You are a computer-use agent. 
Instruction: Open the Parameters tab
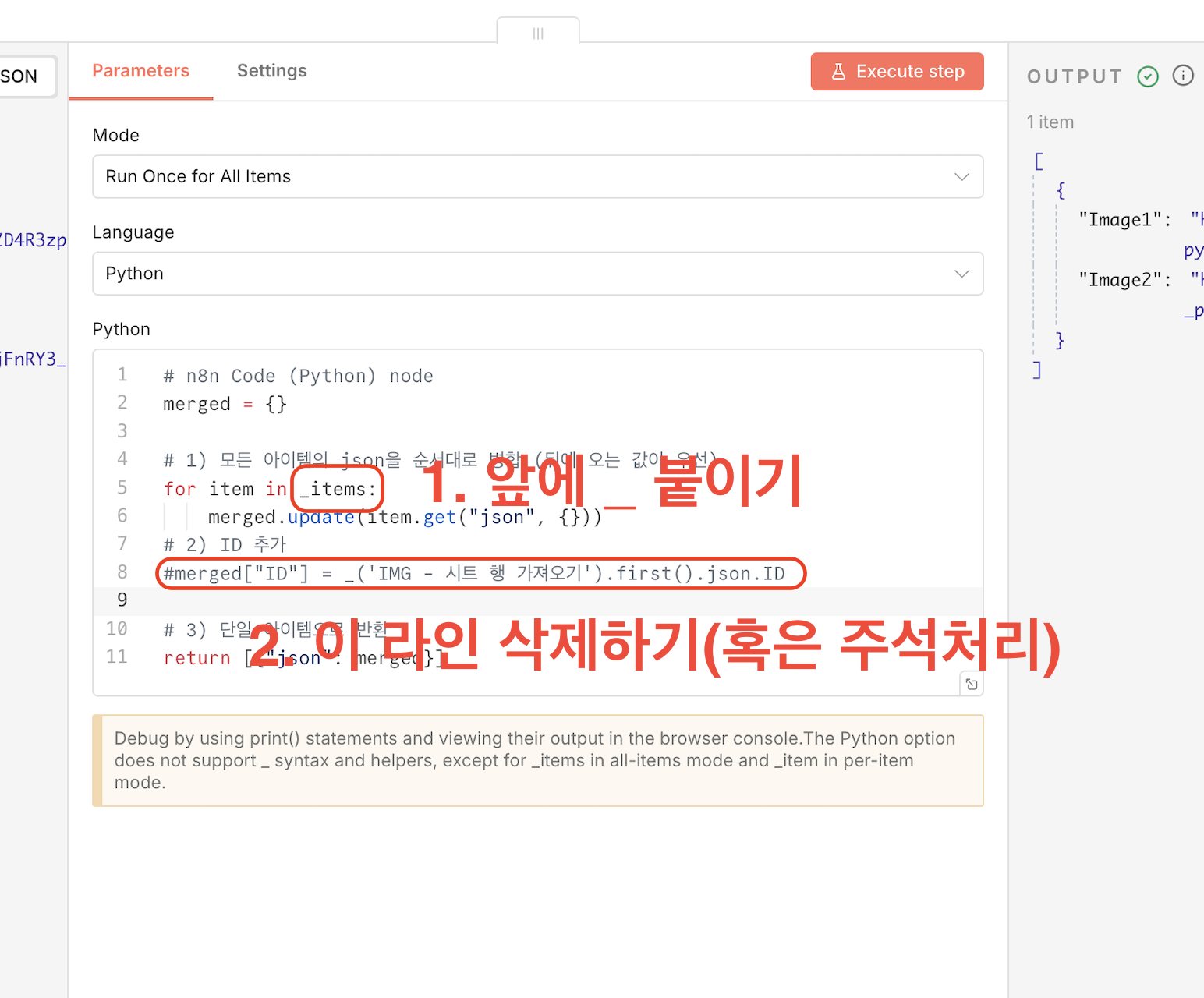coord(141,71)
